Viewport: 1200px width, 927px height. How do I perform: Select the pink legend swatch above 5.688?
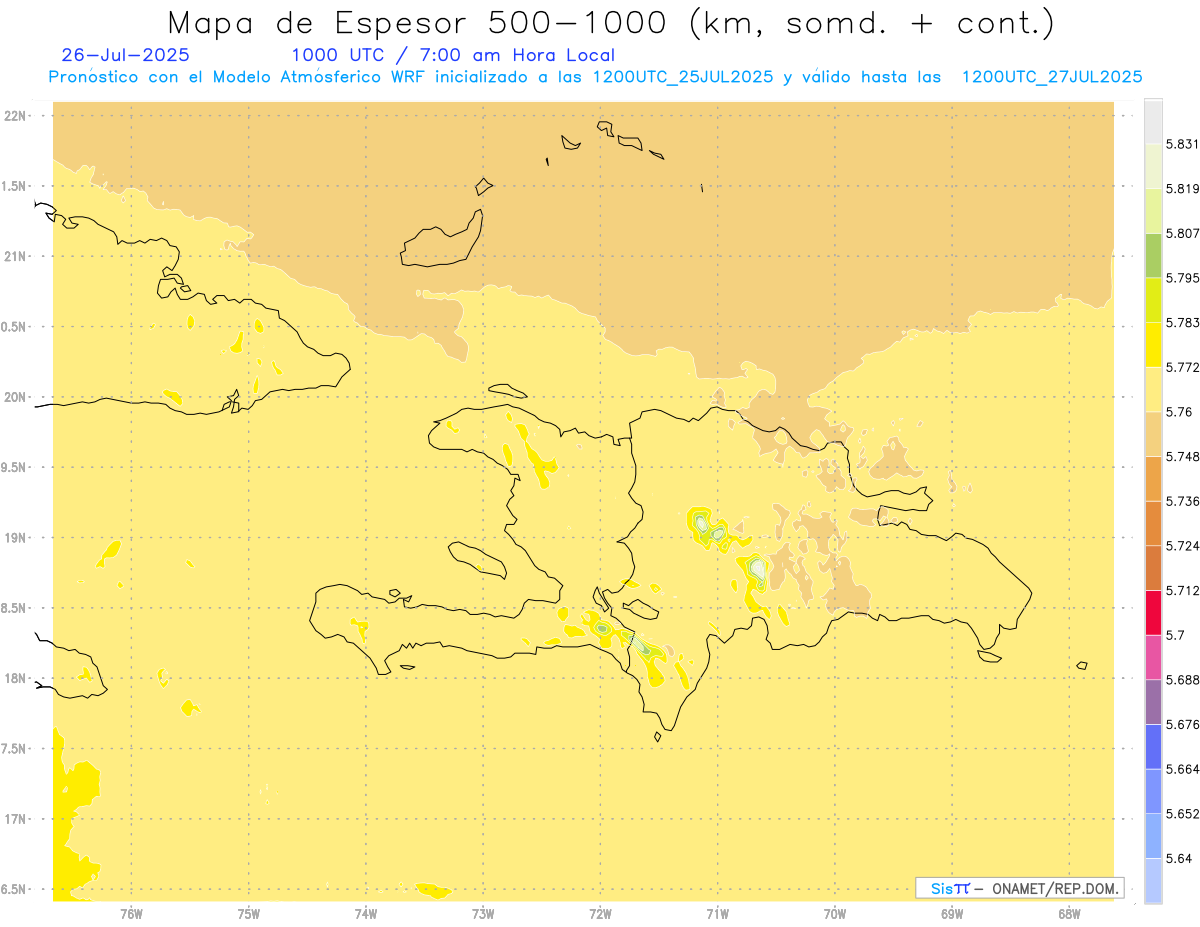(x=1153, y=657)
